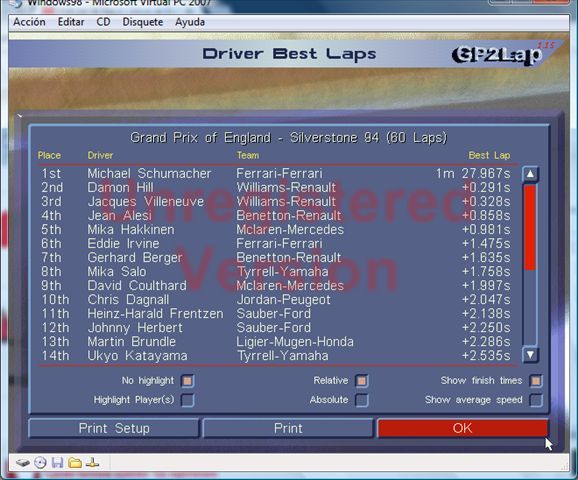The height and width of the screenshot is (480, 578).
Task: Click the shared folder status icon
Action: (x=75, y=463)
